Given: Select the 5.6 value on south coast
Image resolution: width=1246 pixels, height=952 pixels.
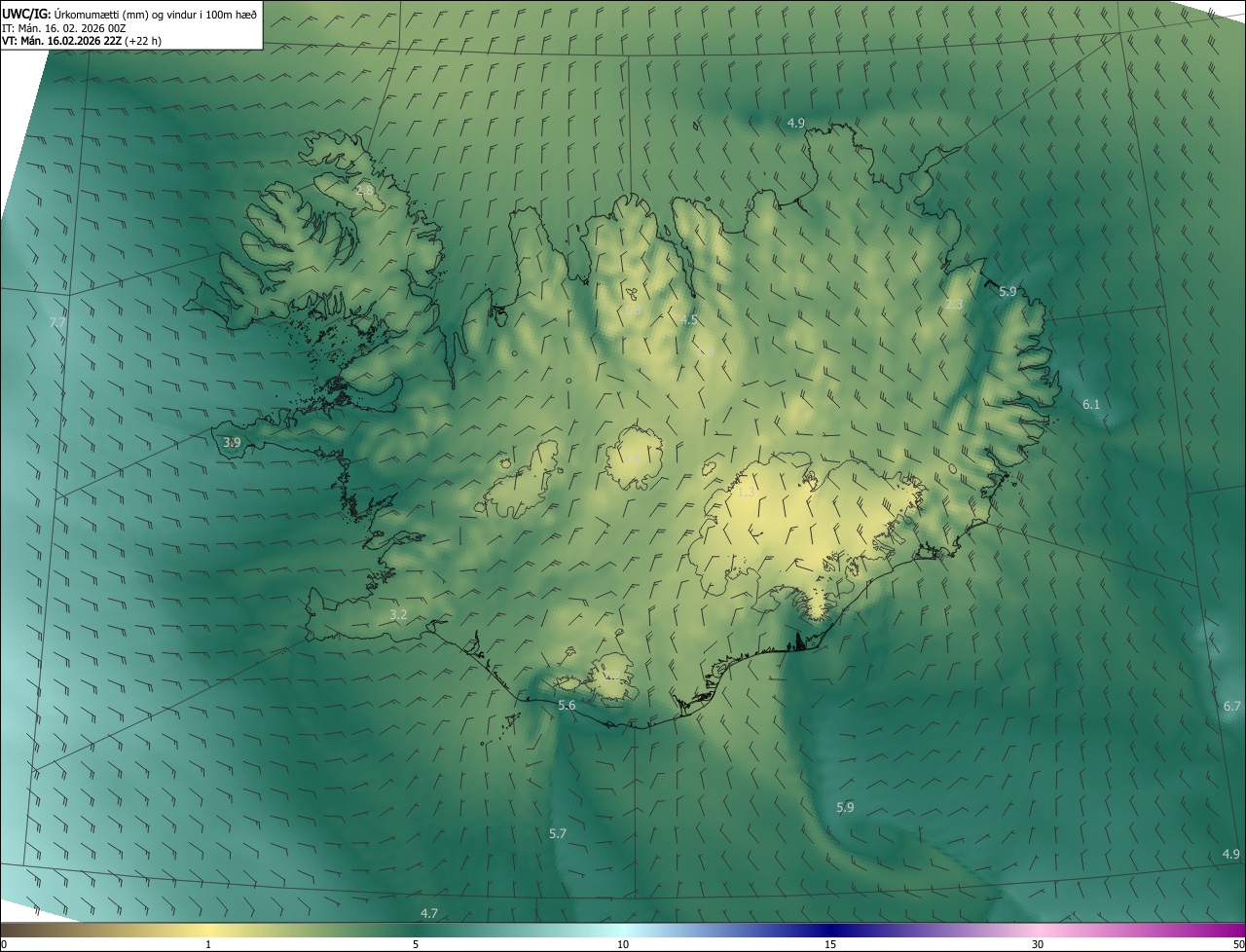Looking at the screenshot, I should [567, 706].
